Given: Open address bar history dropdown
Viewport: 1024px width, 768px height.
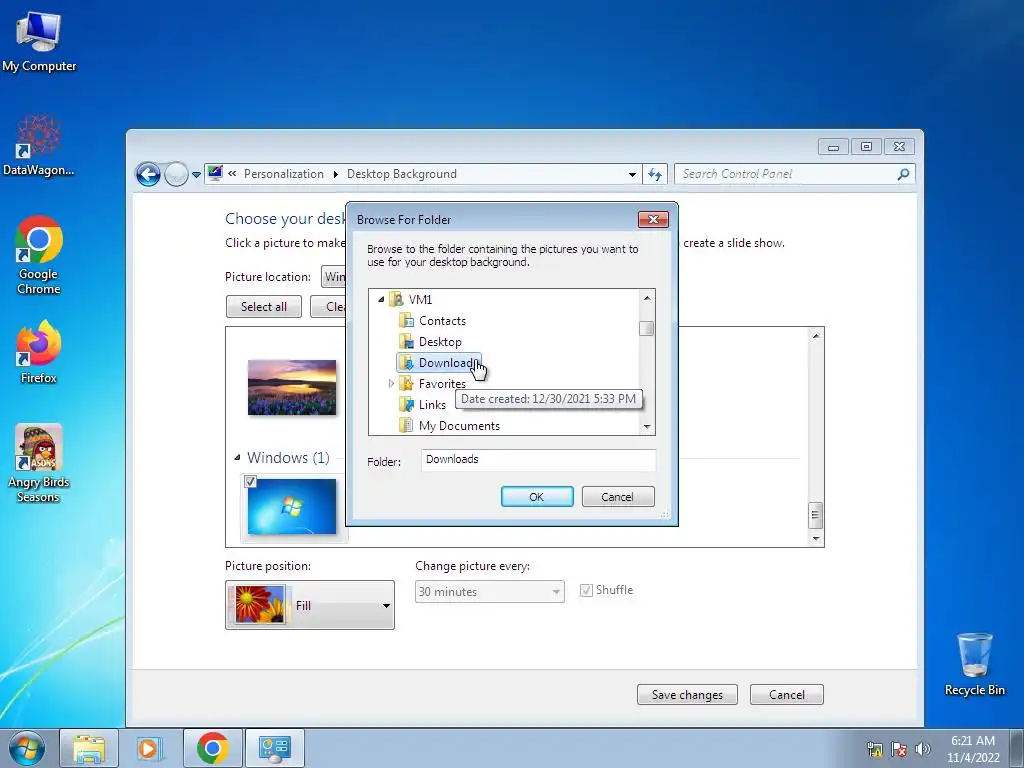Looking at the screenshot, I should [632, 174].
